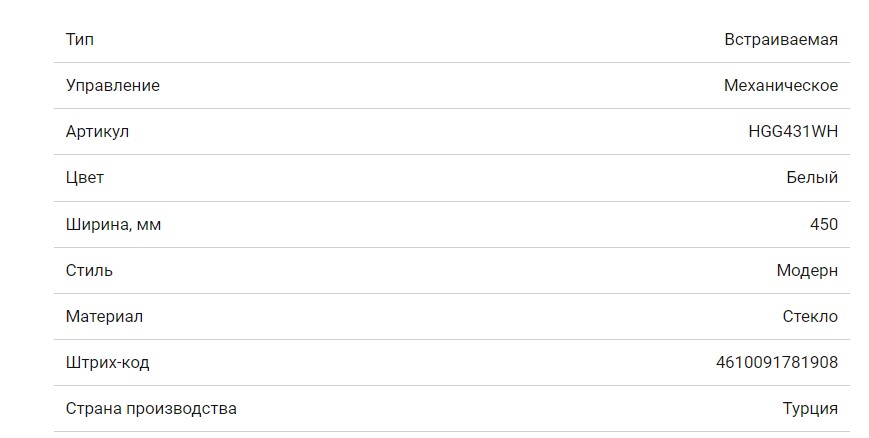This screenshot has width=869, height=438.
Task: Select the Турция country value
Action: [x=810, y=408]
